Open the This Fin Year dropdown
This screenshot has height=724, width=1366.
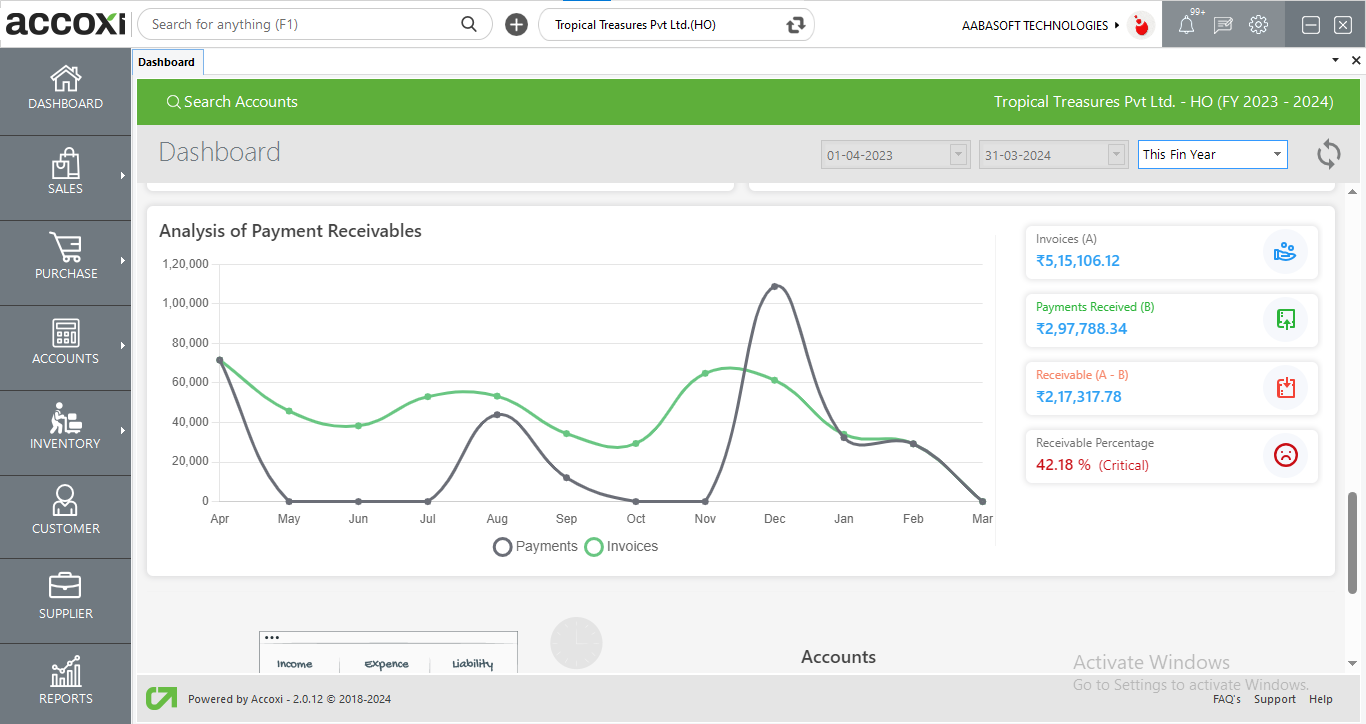coord(1212,155)
